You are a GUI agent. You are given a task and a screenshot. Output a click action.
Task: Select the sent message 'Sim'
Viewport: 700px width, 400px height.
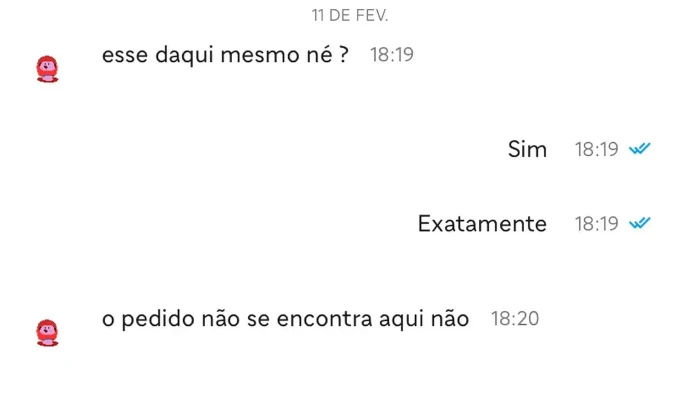click(527, 149)
